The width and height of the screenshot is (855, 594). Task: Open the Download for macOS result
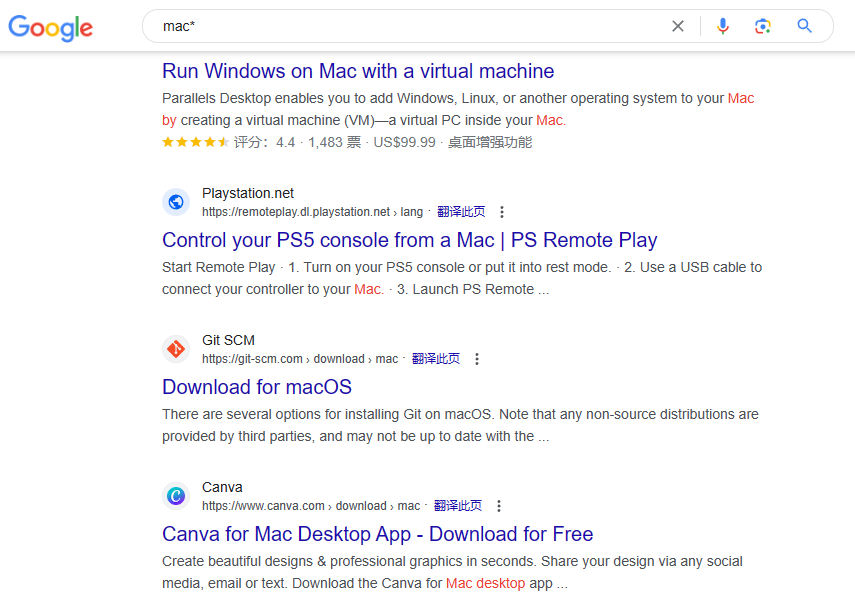257,387
